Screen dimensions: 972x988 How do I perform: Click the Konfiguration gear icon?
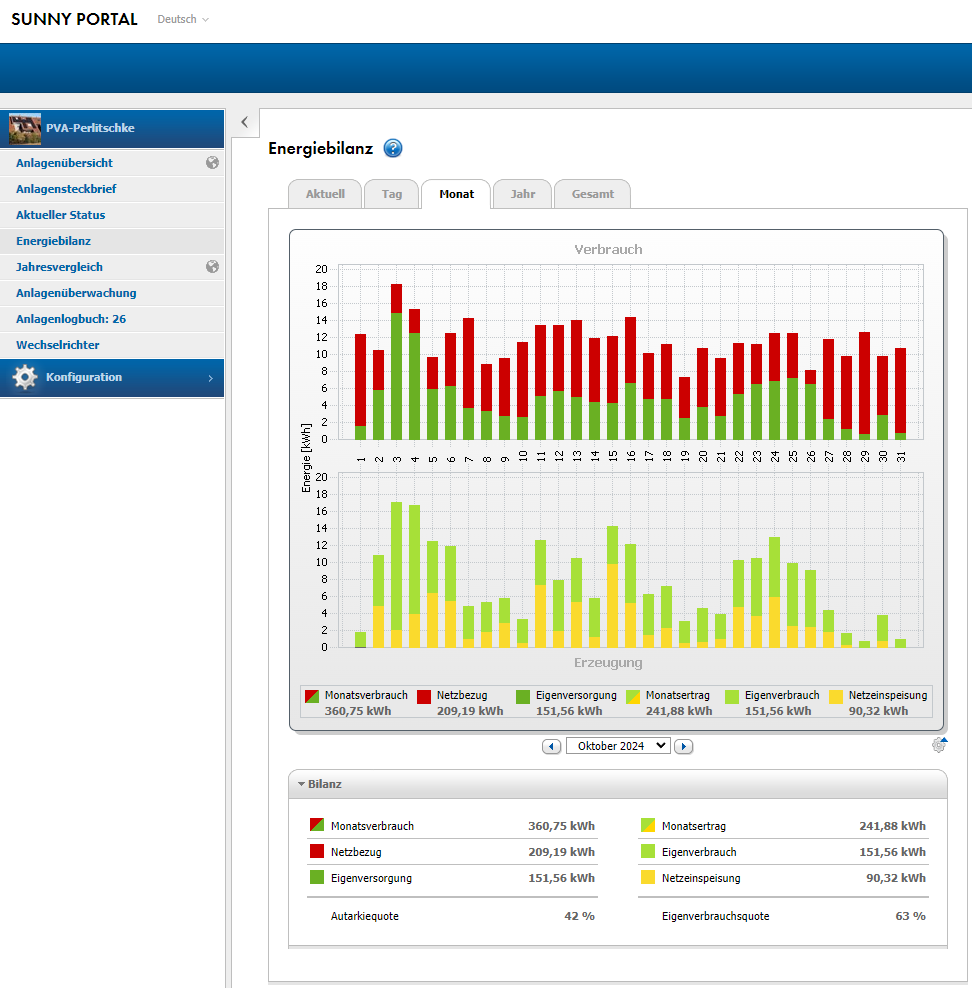pyautogui.click(x=25, y=378)
